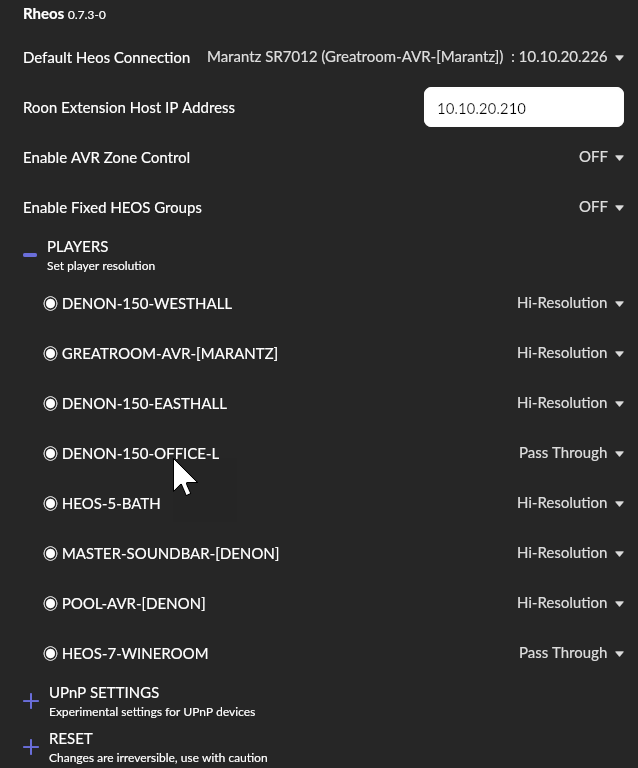Click the HEOS-7-WINEROOM player bullet icon
Screen dimensions: 638x768
coord(50,653)
